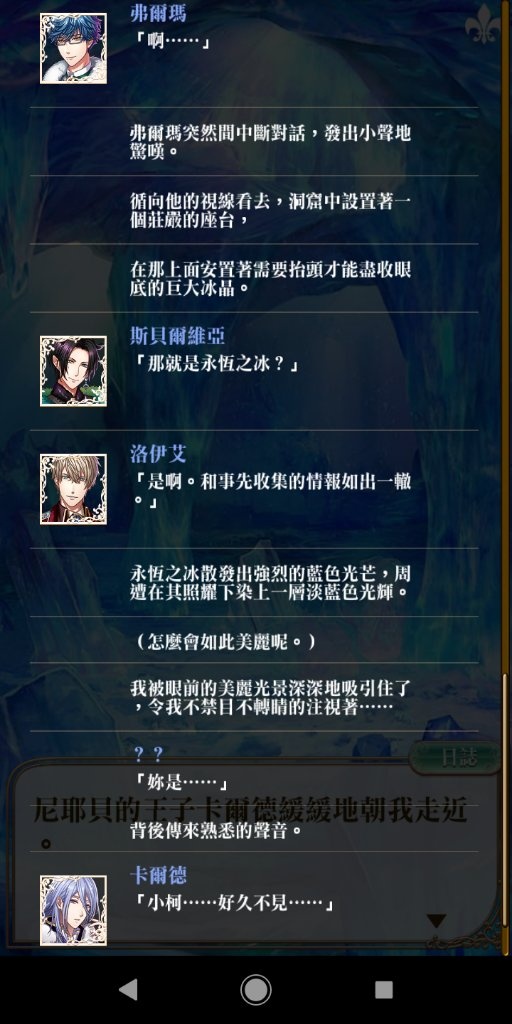Viewport: 512px width, 1024px height.
Task: Select the thought （怎麼會如此美麗呢。）
Action: pyautogui.click(x=226, y=641)
